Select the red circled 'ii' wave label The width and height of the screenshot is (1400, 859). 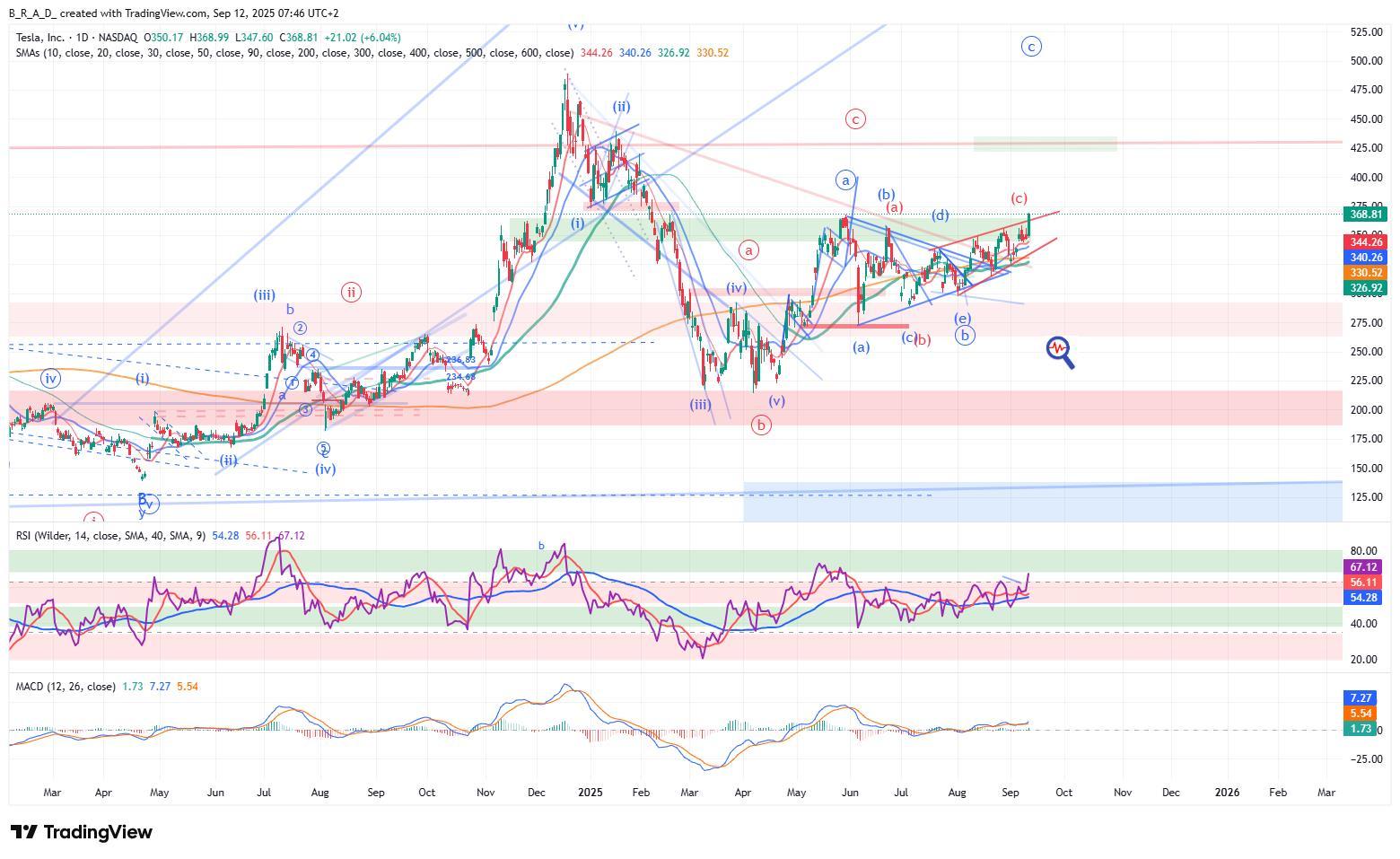click(352, 292)
